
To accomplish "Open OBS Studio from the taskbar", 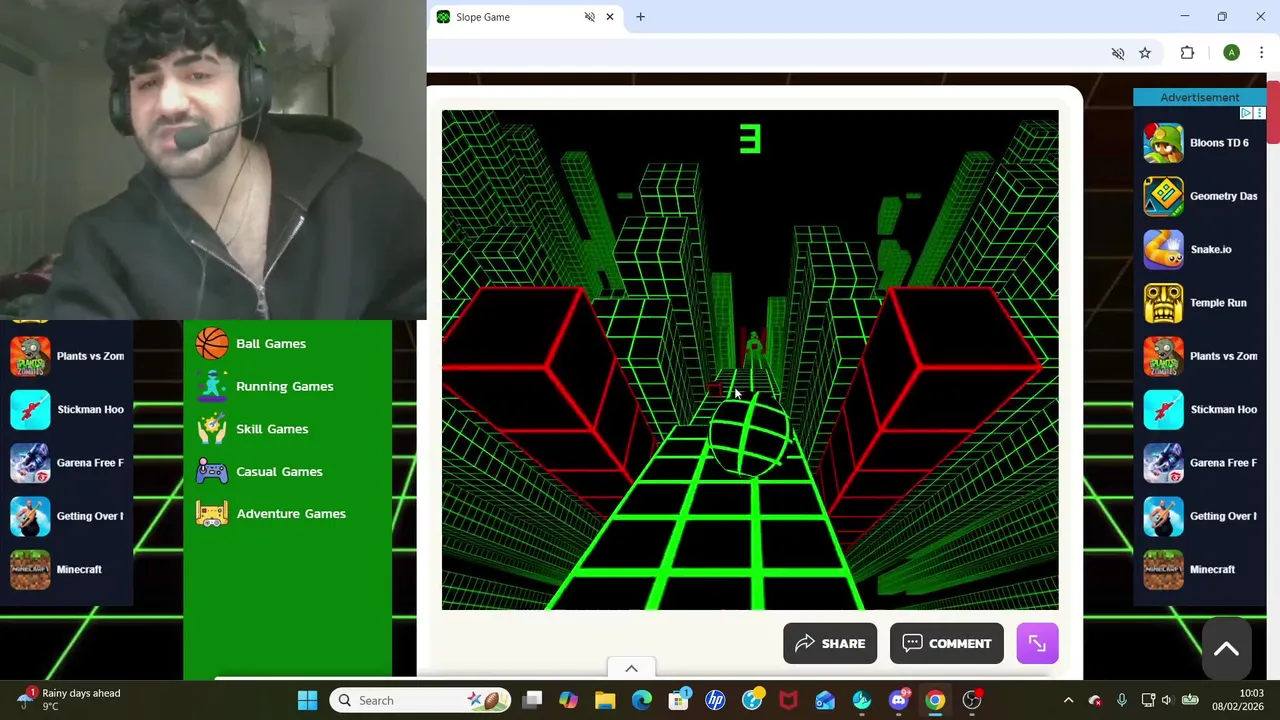I will (x=972, y=700).
